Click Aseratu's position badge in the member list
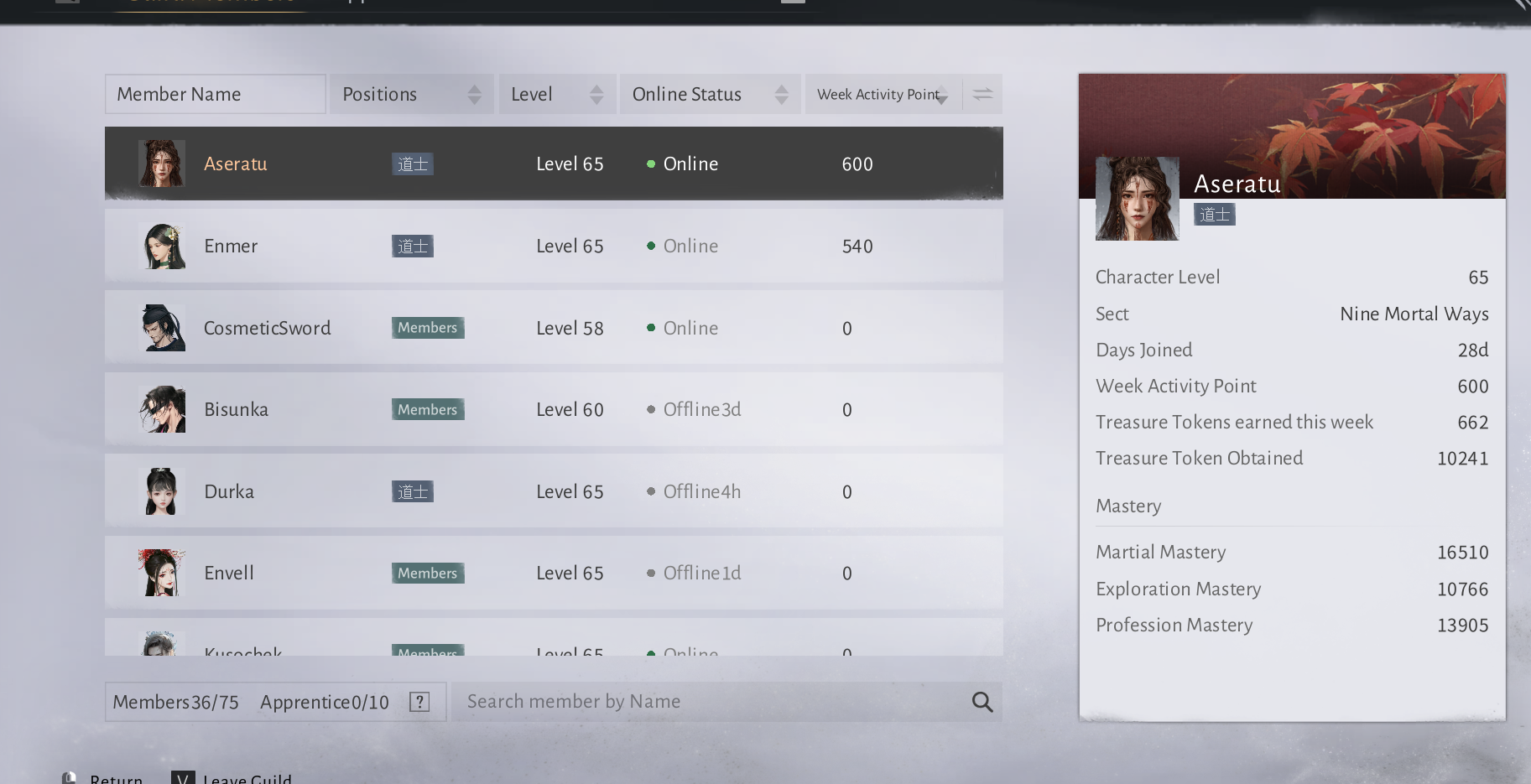The height and width of the screenshot is (784, 1531). pyautogui.click(x=413, y=164)
